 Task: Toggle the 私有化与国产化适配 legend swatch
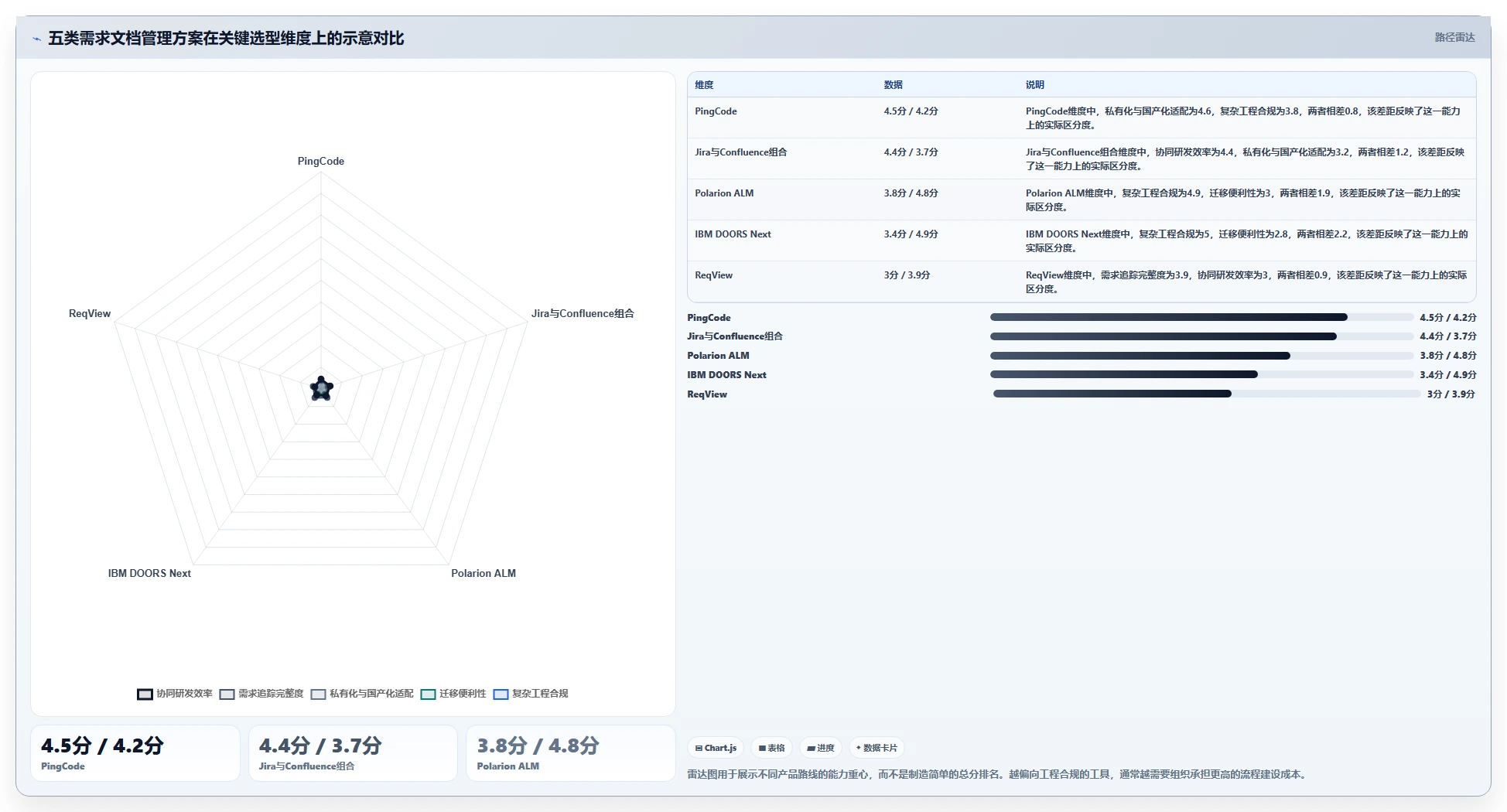(x=318, y=694)
